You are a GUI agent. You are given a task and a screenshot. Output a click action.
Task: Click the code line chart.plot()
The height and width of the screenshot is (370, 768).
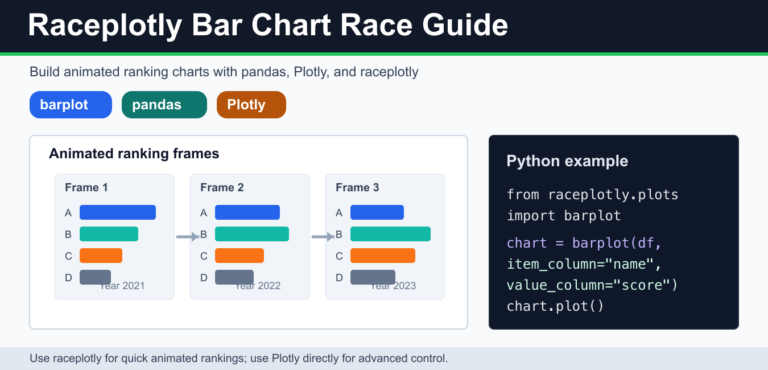[x=555, y=307]
